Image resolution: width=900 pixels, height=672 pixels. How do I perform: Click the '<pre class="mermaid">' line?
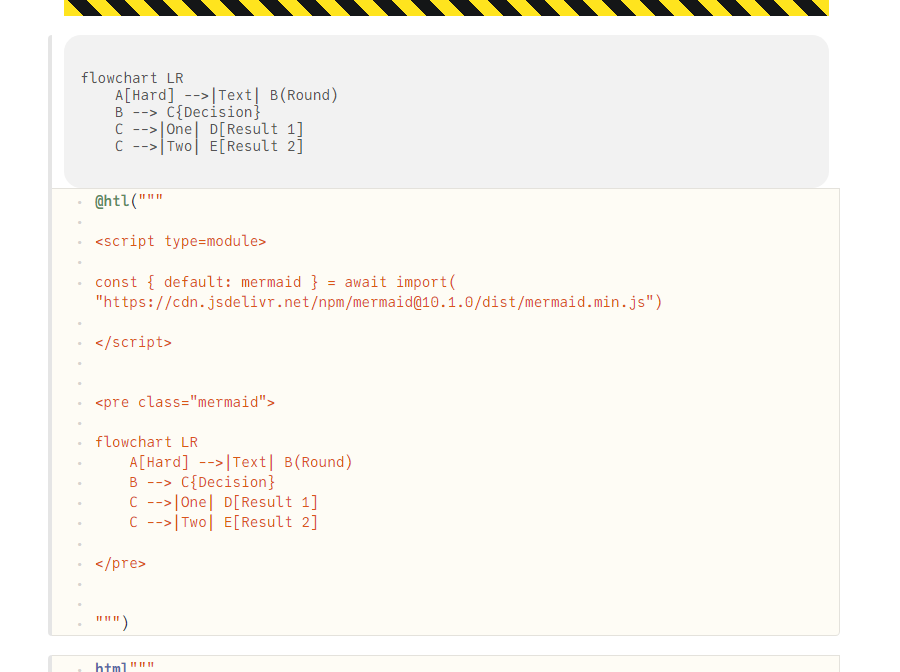click(185, 402)
